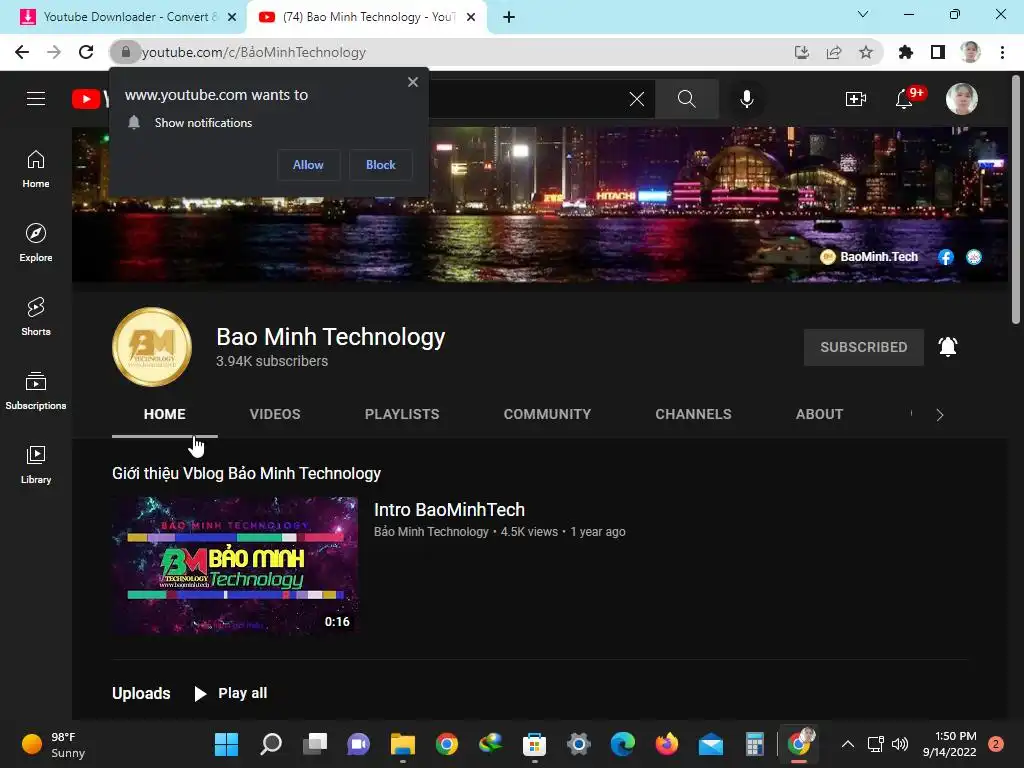1024x768 pixels.
Task: Open the weather widget
Action: (54, 744)
